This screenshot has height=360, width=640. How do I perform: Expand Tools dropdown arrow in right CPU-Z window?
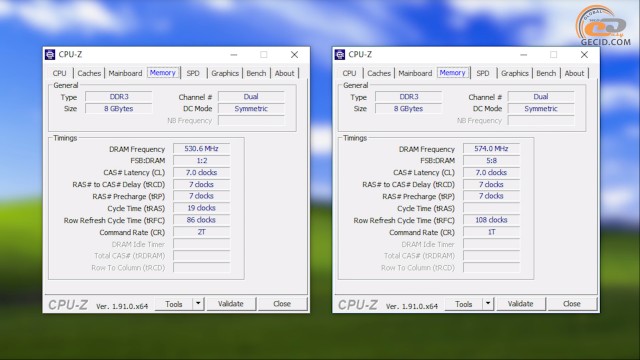click(x=488, y=304)
